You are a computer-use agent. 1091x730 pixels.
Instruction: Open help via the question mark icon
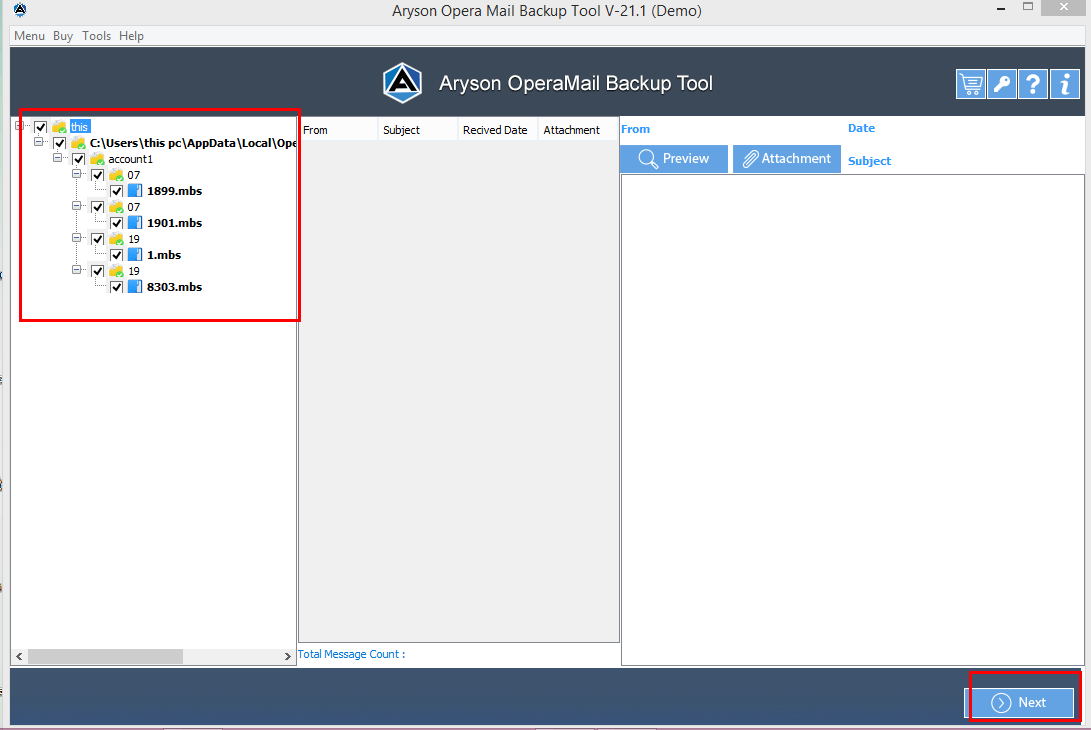click(x=1033, y=85)
